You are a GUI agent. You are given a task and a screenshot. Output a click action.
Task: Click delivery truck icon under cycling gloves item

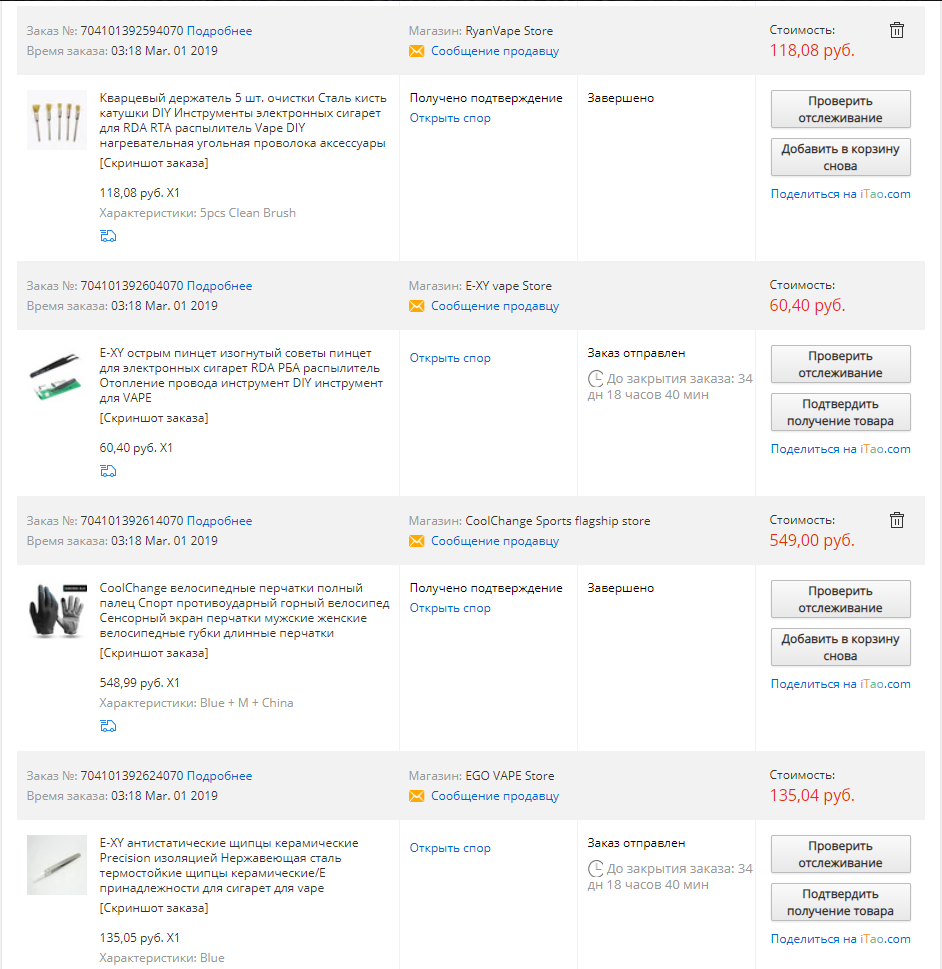108,726
